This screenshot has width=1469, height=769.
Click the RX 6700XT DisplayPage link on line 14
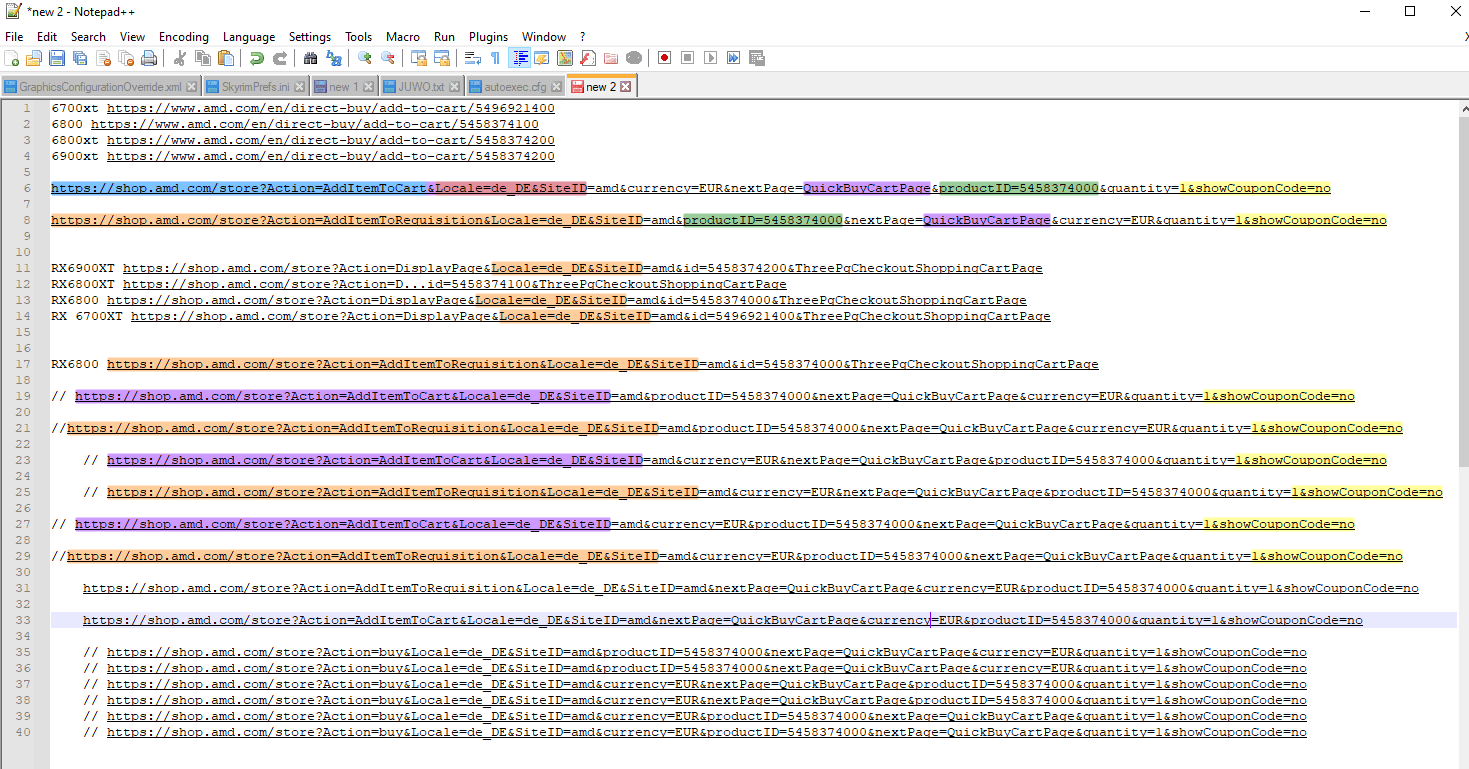point(591,316)
